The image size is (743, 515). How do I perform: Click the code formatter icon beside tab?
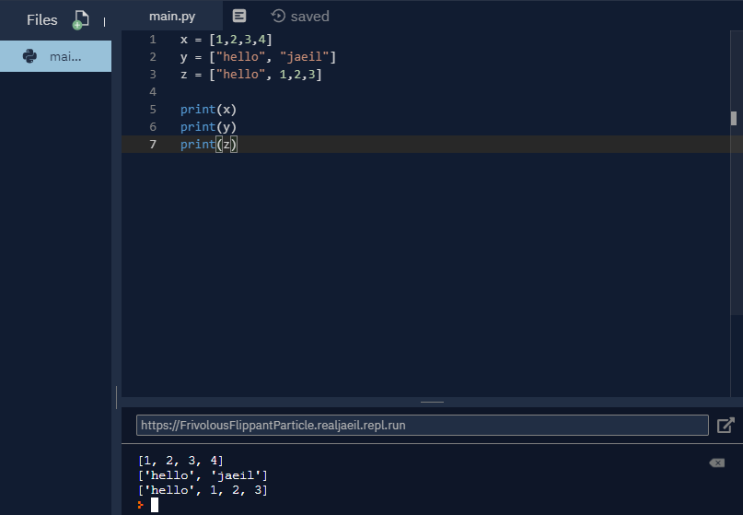pyautogui.click(x=239, y=16)
